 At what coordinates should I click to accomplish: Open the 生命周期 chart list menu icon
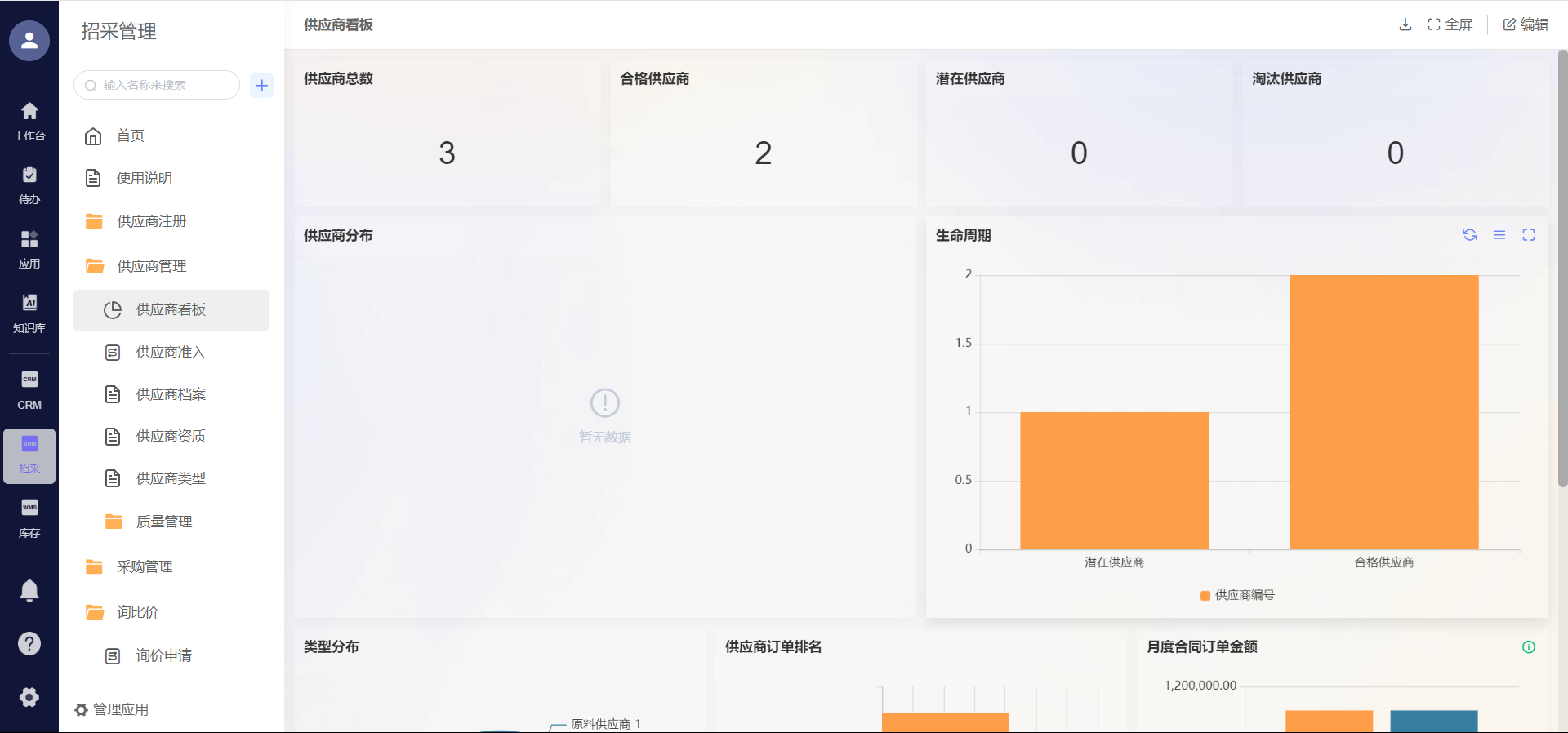(x=1499, y=235)
